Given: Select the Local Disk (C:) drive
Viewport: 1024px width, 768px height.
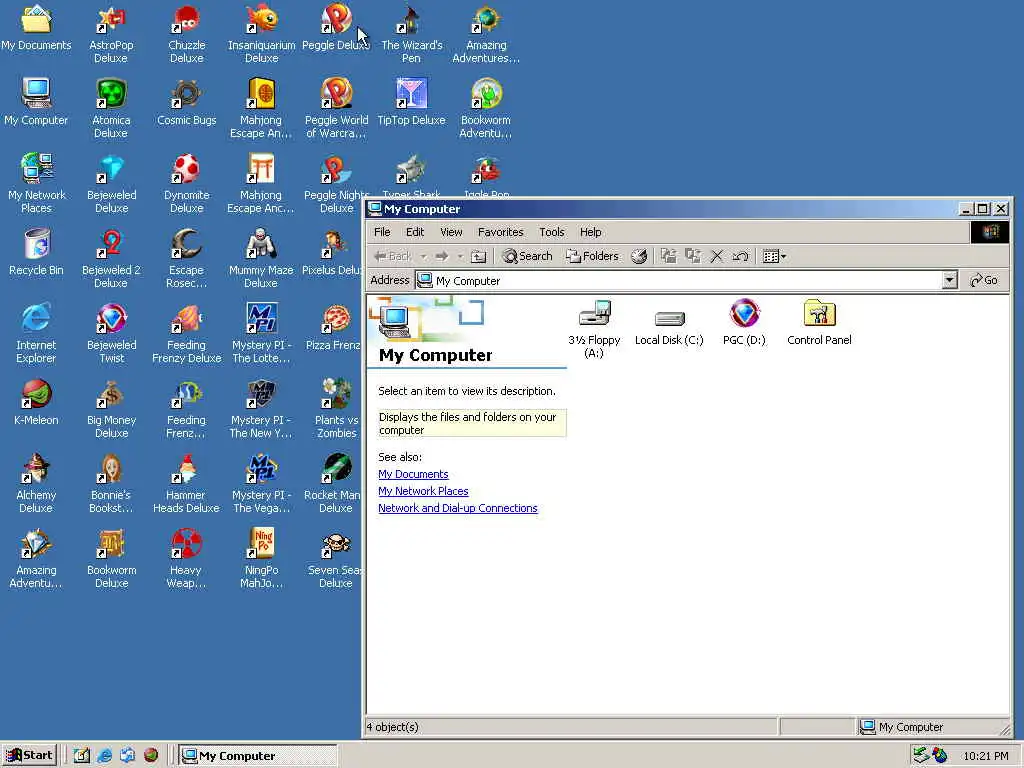Looking at the screenshot, I should (669, 318).
